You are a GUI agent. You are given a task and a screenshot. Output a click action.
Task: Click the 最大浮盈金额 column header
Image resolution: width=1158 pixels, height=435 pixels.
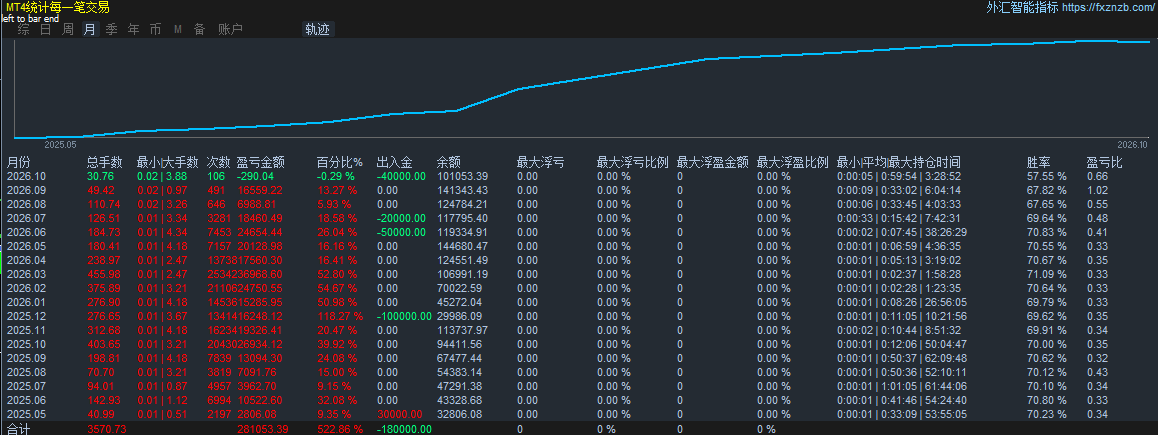coord(713,162)
